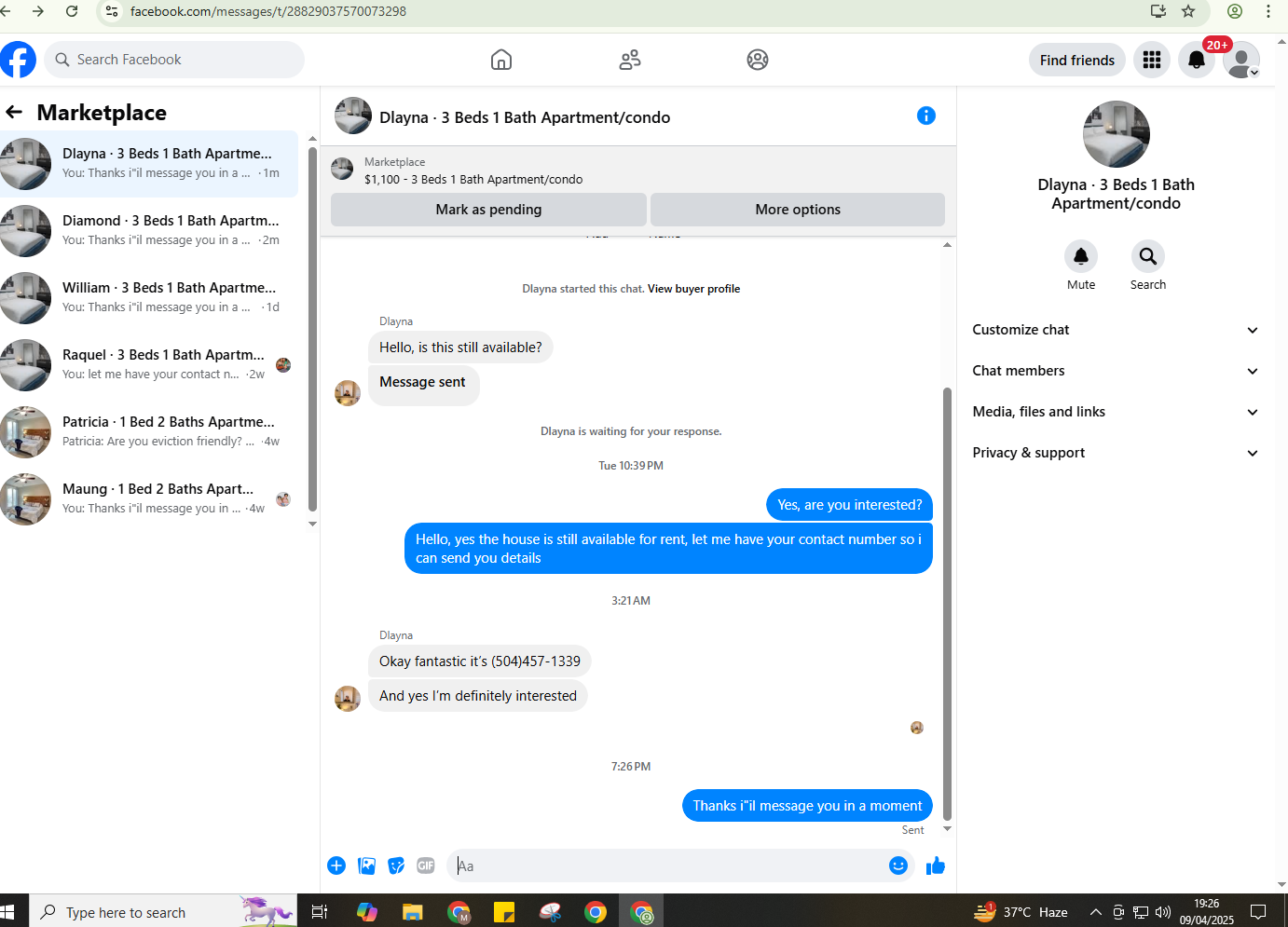Select the message with phone number (504)457-1339
This screenshot has height=927, width=1288.
(480, 661)
